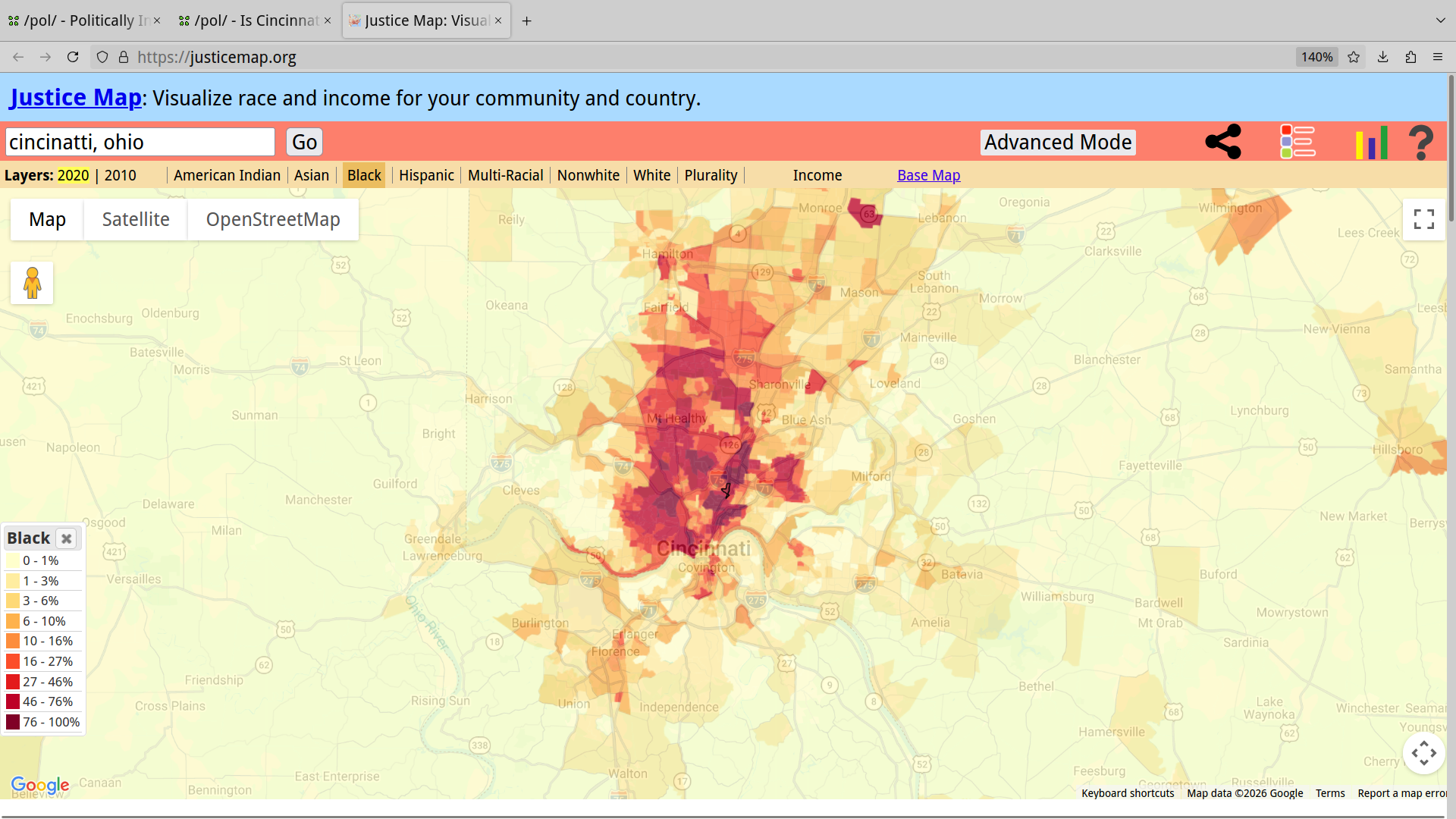1456x819 pixels.
Task: Open the legend list icon
Action: pos(1298,142)
